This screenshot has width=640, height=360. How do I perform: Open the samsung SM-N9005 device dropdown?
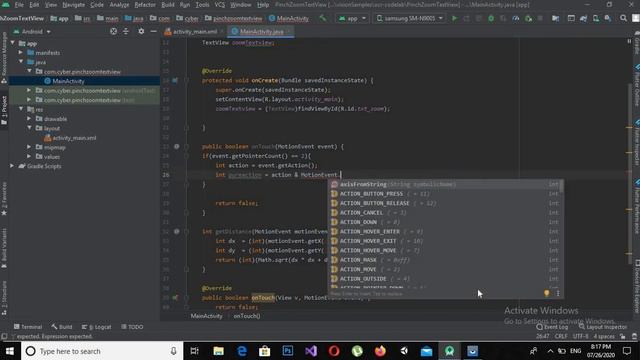[x=410, y=18]
